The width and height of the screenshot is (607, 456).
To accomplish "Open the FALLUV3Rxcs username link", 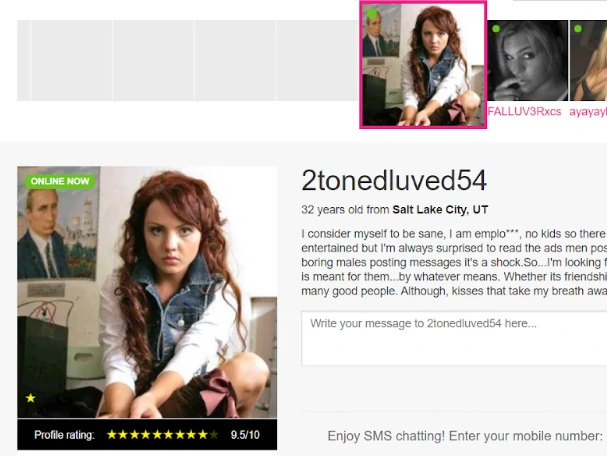I will click(524, 111).
